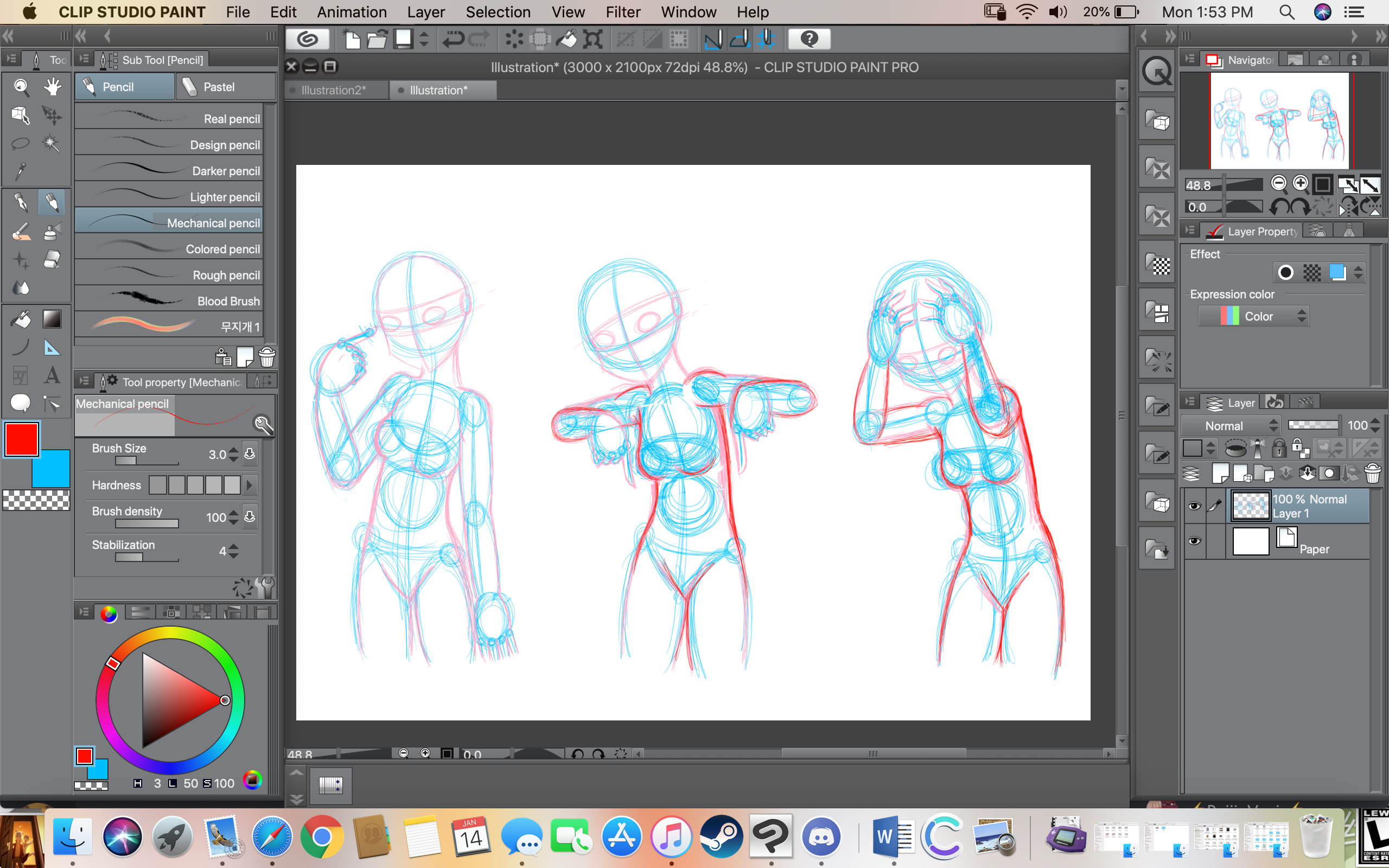Select the Balloon tool
Image resolution: width=1389 pixels, height=868 pixels.
(x=21, y=404)
